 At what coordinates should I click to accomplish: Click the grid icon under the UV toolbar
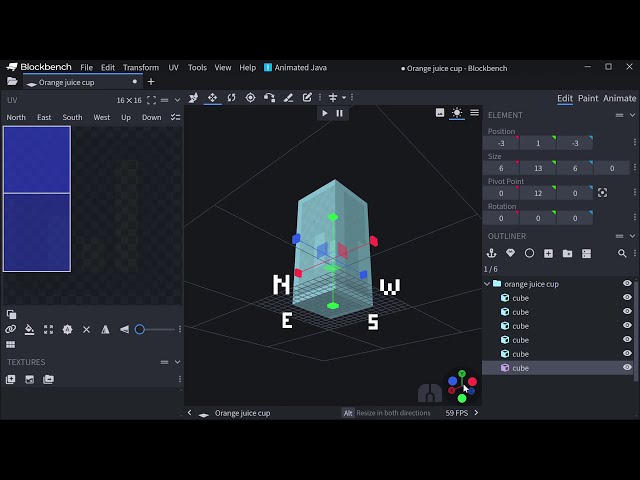11,345
